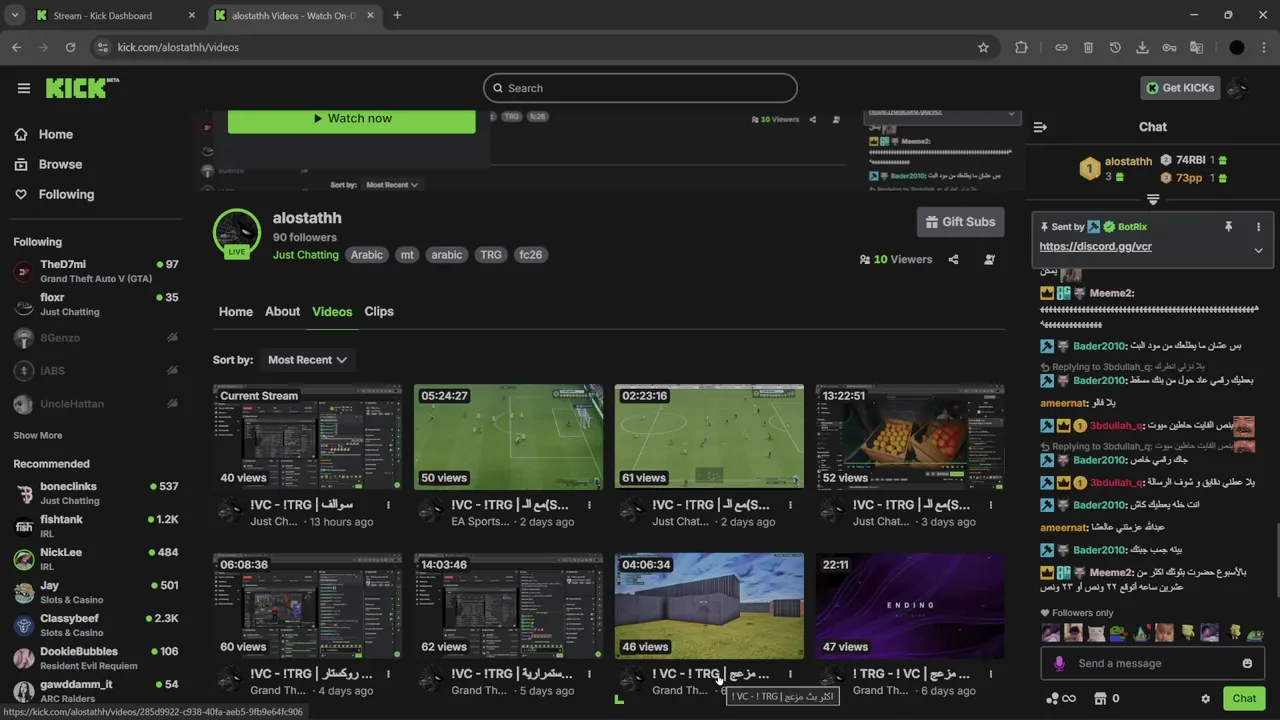Image resolution: width=1280 pixels, height=720 pixels.
Task: Open Classybeef recommended channel
Action: [x=96, y=625]
